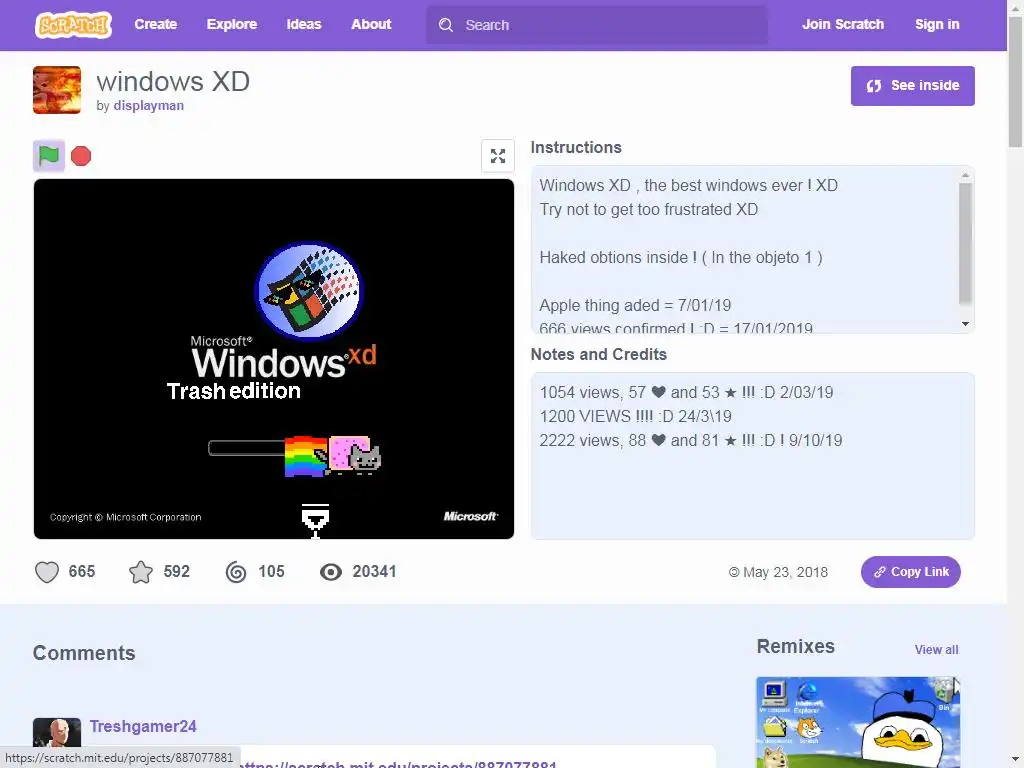Enter fullscreen stage mode
The width and height of the screenshot is (1024, 768).
498,156
